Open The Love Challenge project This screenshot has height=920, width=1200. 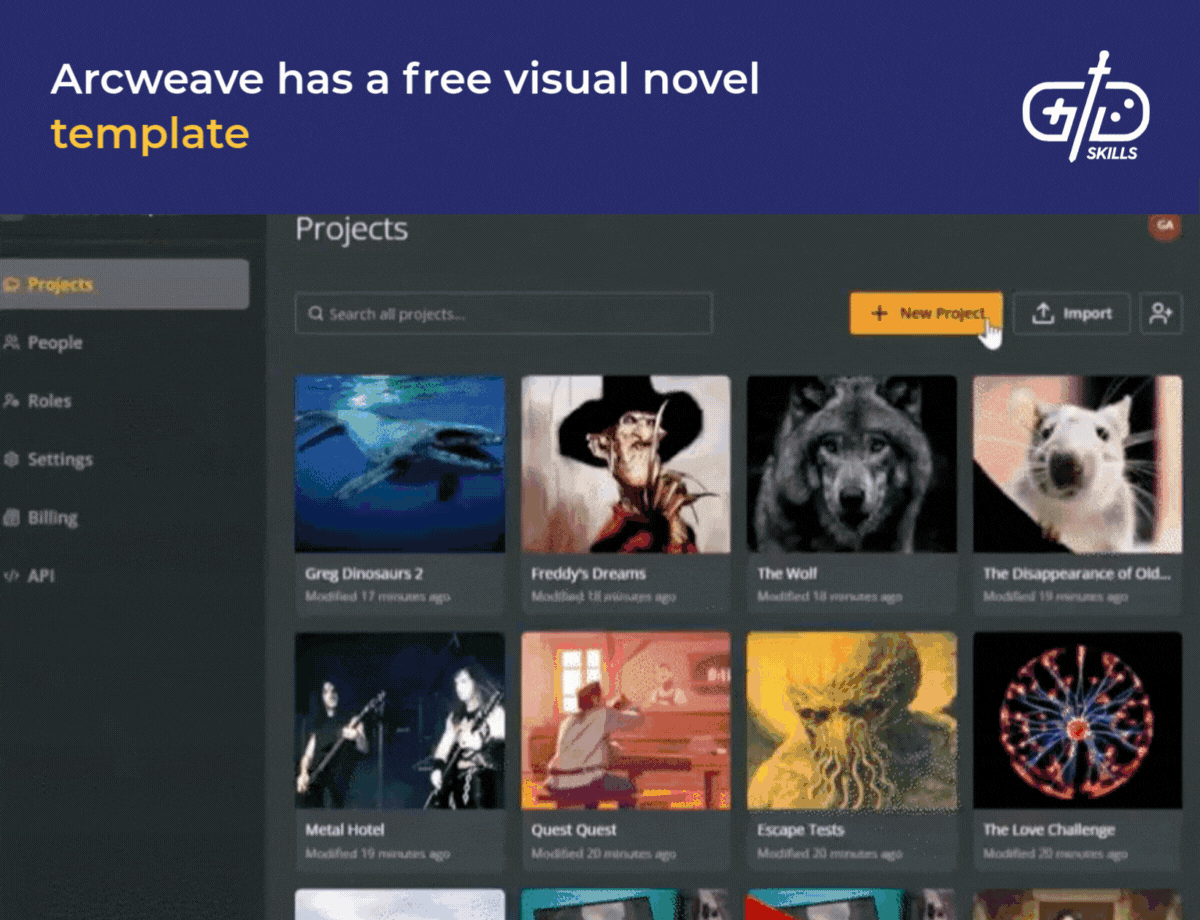1077,722
